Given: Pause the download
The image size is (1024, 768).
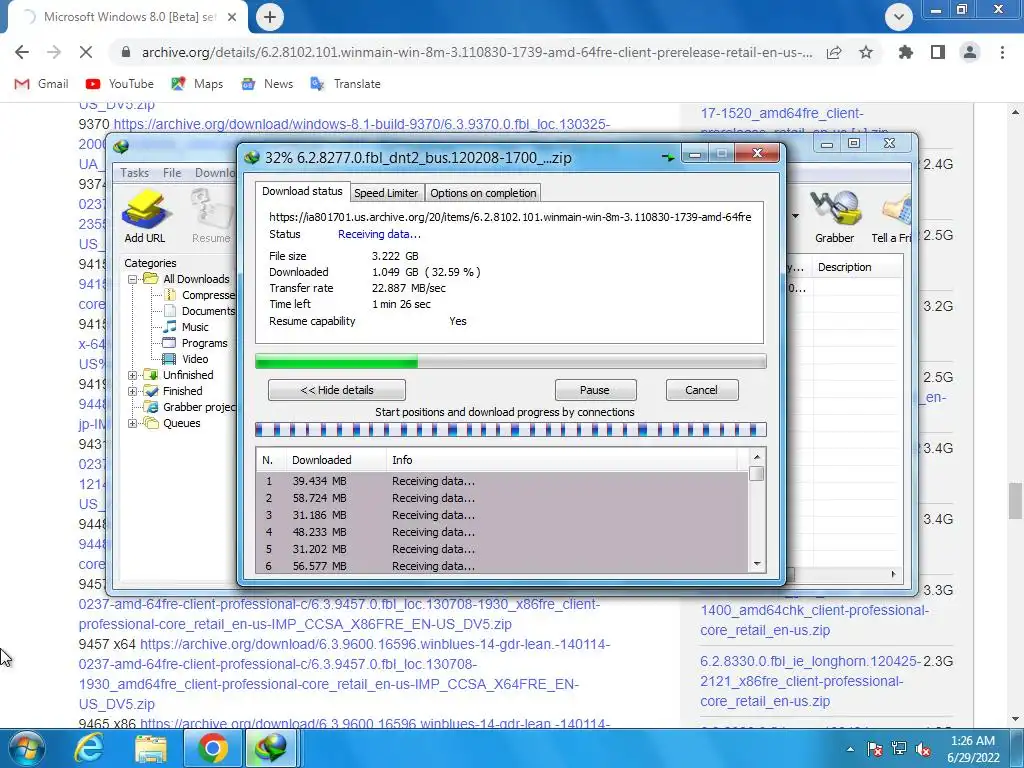Looking at the screenshot, I should 595,390.
